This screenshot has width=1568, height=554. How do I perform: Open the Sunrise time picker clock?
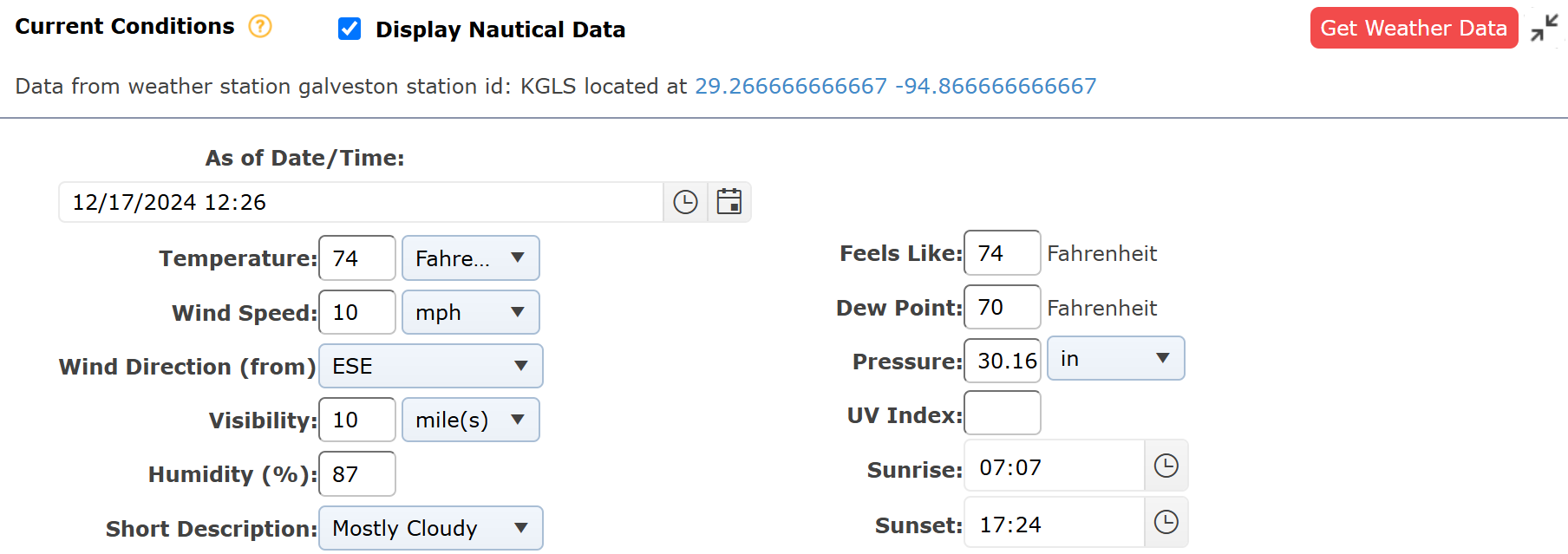point(1166,466)
